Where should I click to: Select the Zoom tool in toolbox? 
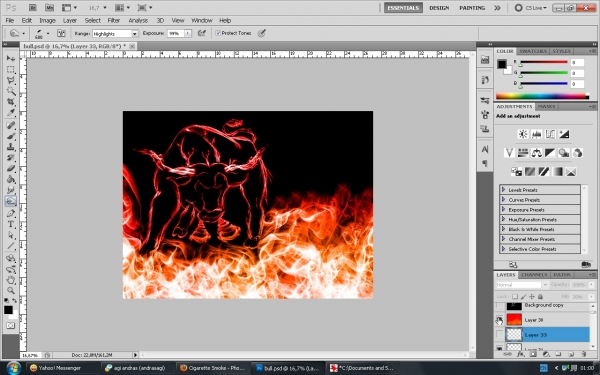pyautogui.click(x=11, y=290)
